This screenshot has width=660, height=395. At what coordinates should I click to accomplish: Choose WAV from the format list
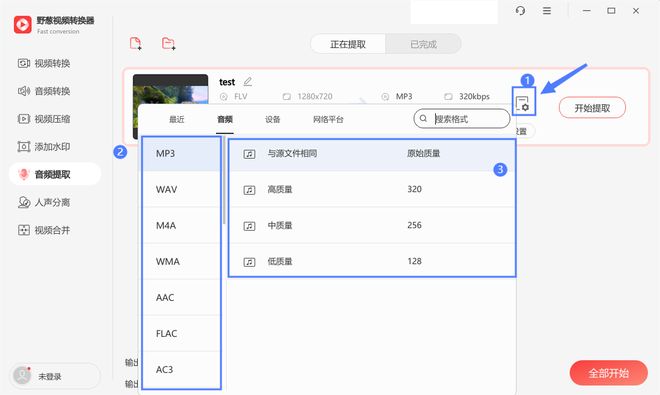pyautogui.click(x=181, y=189)
